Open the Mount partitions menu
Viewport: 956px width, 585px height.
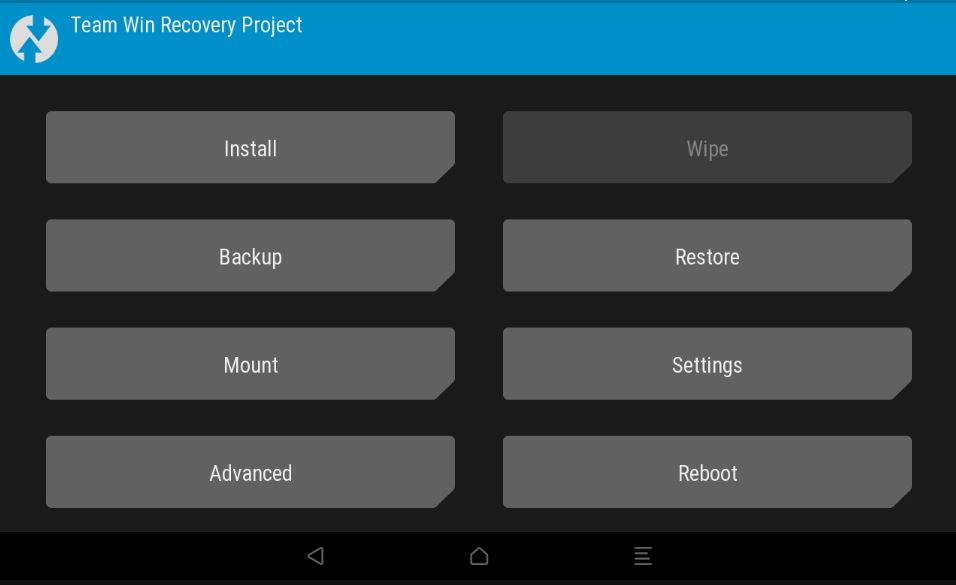pos(250,364)
